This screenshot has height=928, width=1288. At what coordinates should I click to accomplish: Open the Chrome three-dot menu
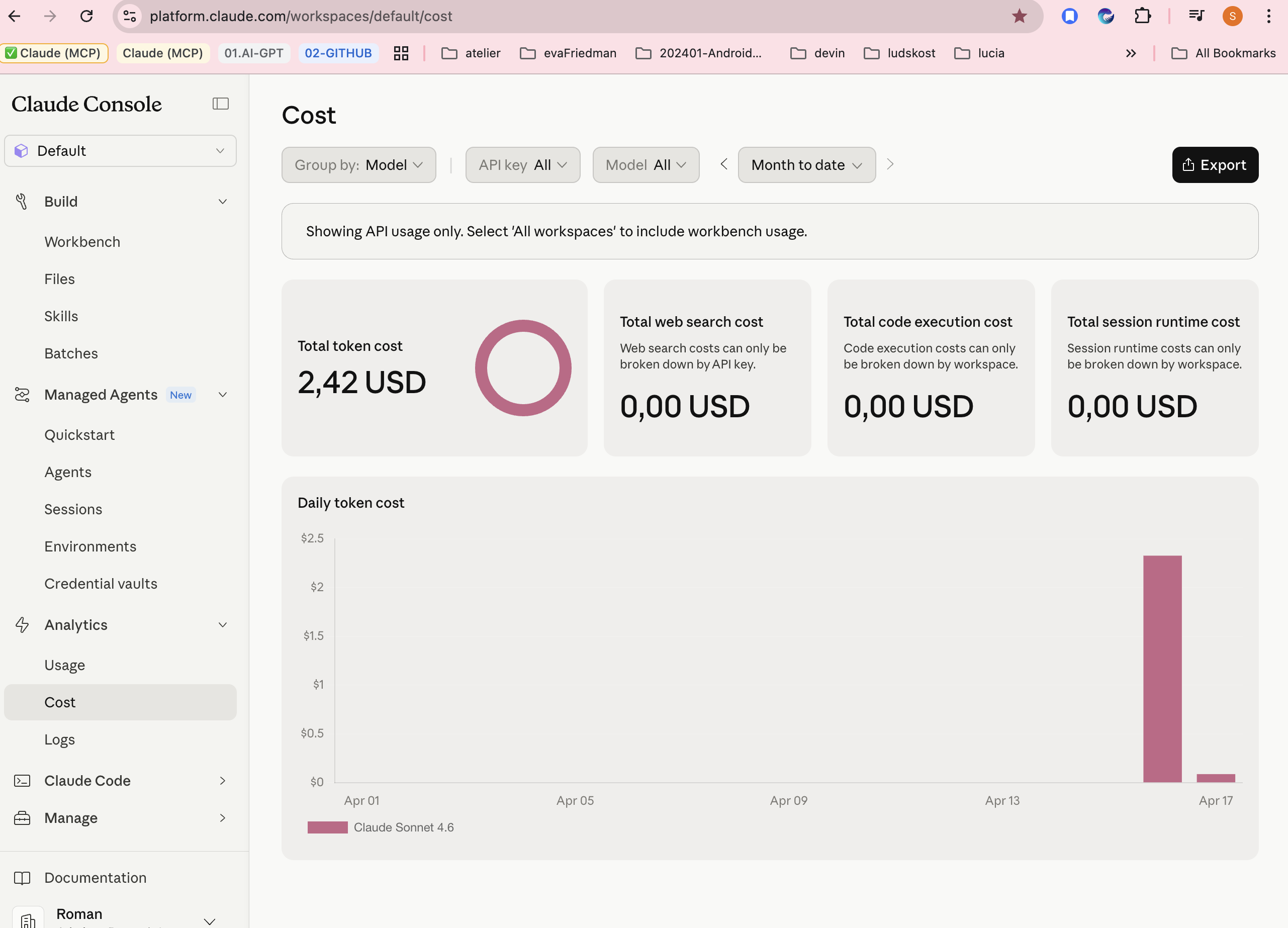pyautogui.click(x=1269, y=16)
